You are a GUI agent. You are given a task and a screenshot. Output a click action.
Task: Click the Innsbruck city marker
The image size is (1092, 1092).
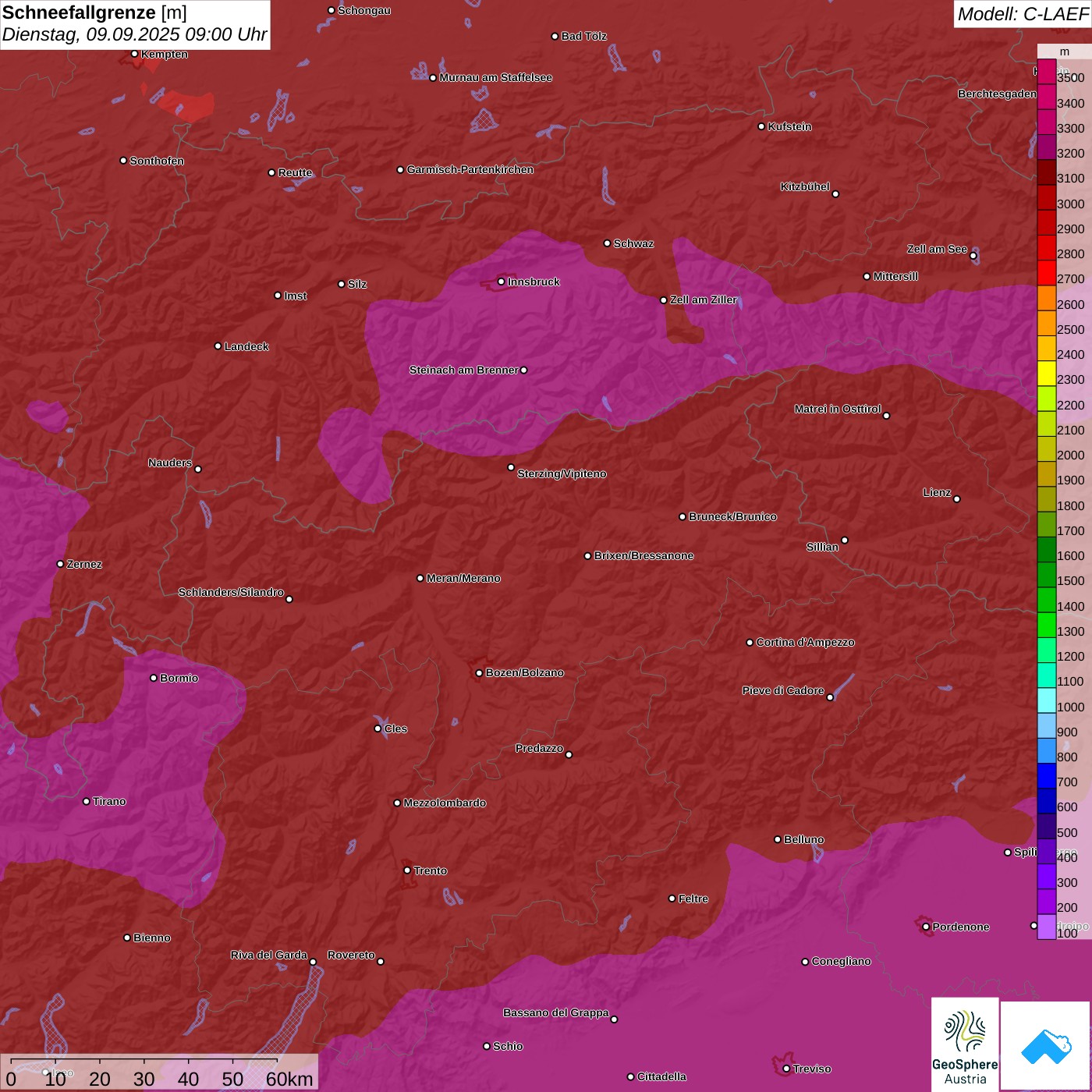502,282
